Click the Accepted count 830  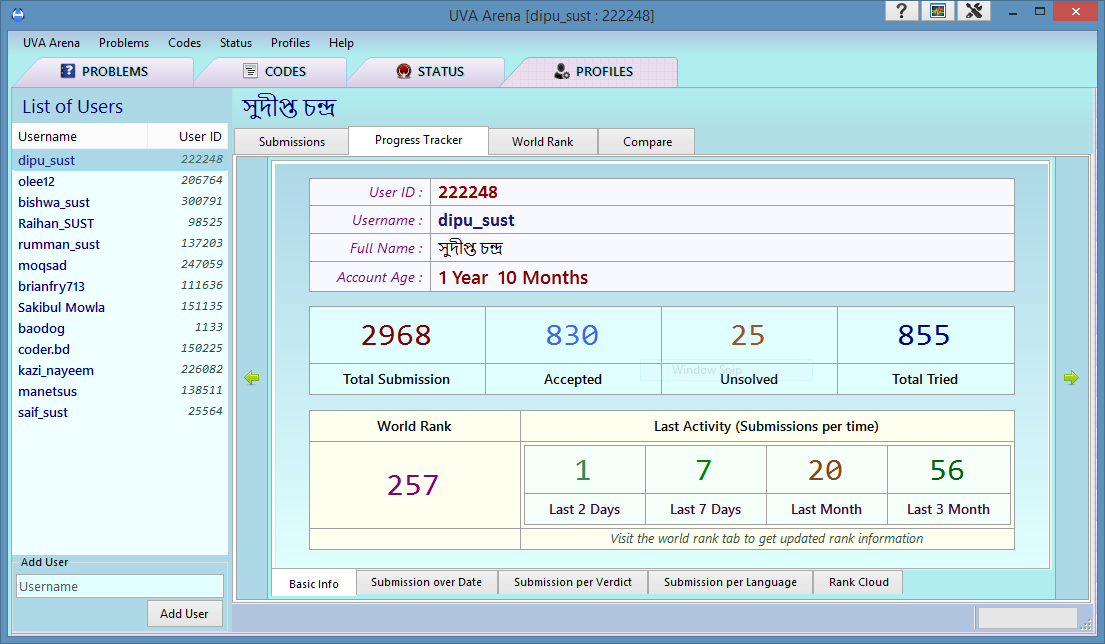coord(572,335)
